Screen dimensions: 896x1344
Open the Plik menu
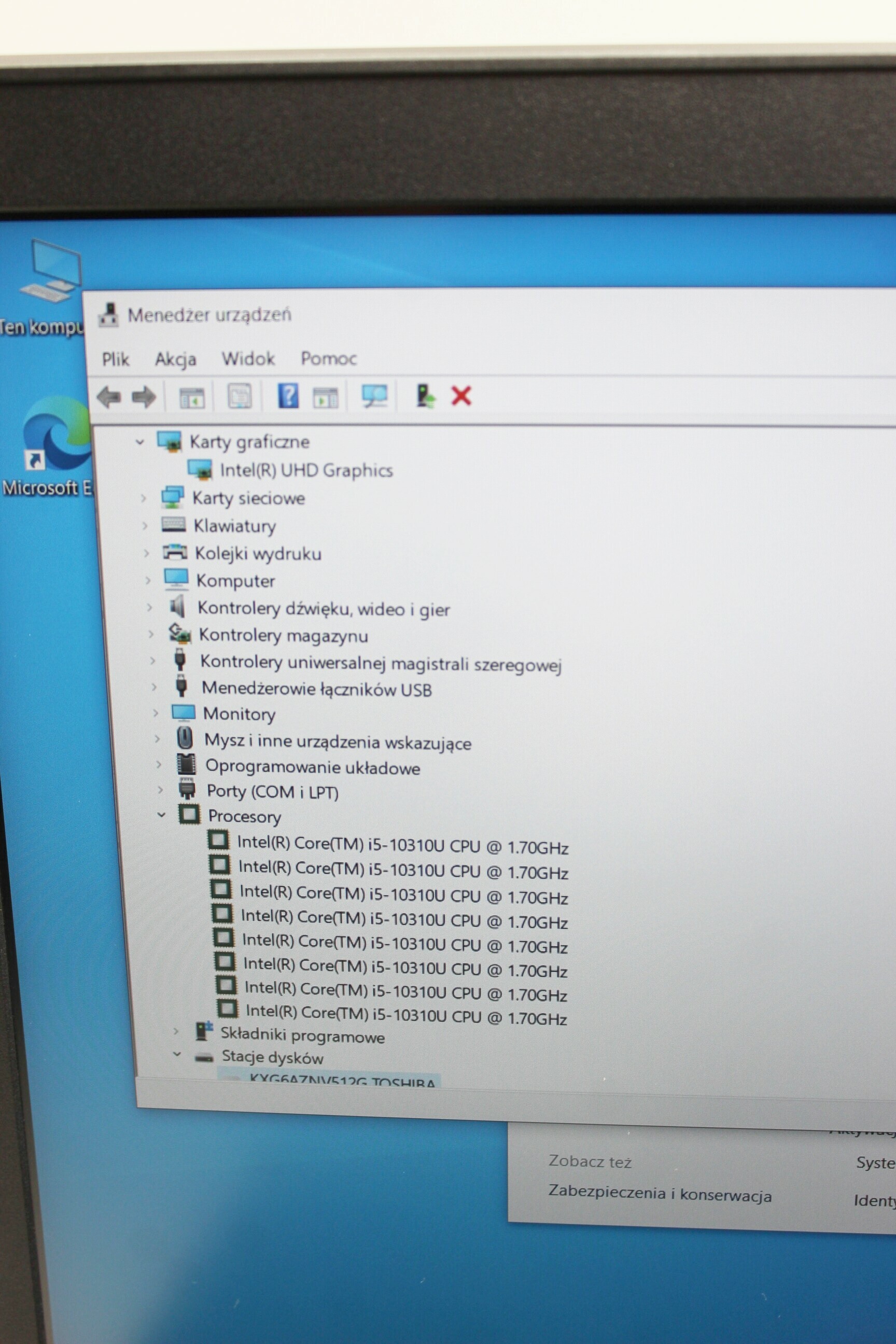coord(116,359)
